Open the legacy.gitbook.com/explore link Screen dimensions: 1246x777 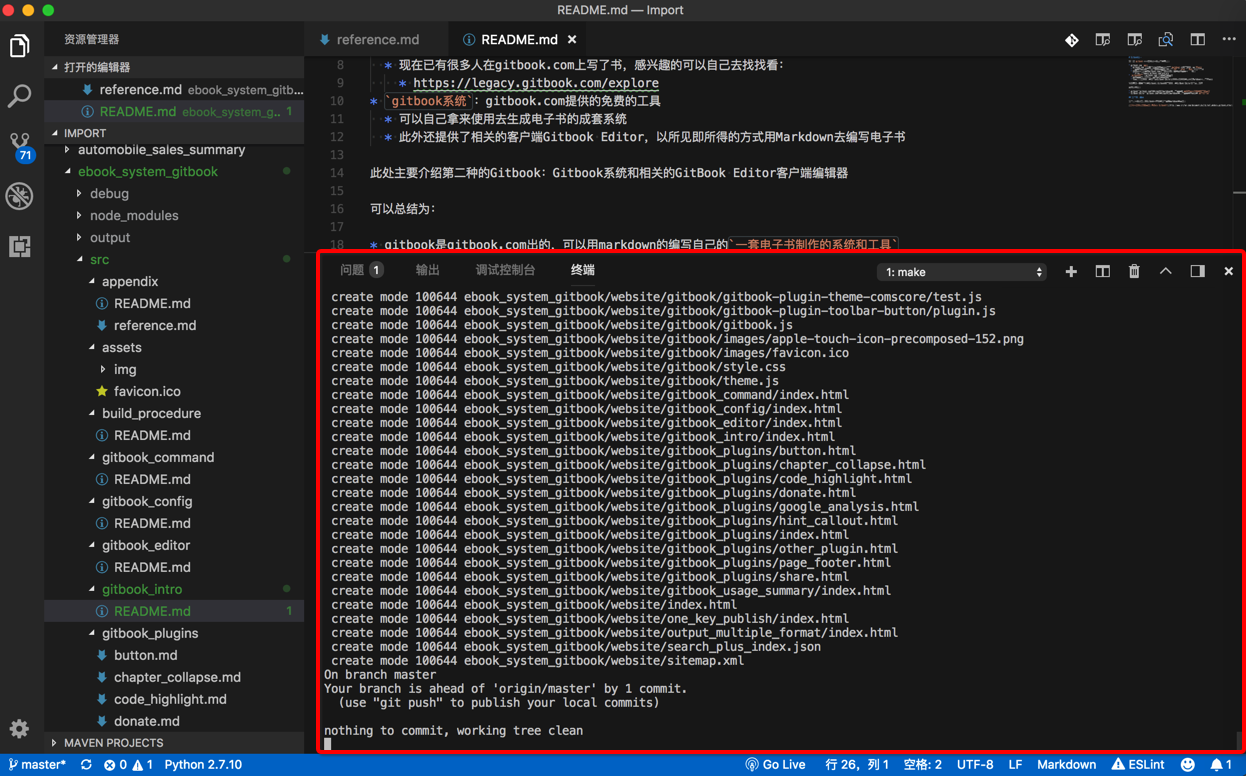pyautogui.click(x=535, y=83)
